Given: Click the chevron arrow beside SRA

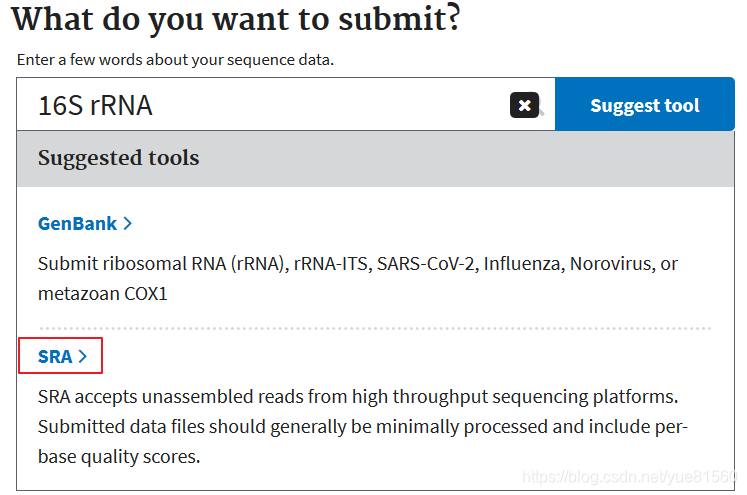Looking at the screenshot, I should coord(82,356).
